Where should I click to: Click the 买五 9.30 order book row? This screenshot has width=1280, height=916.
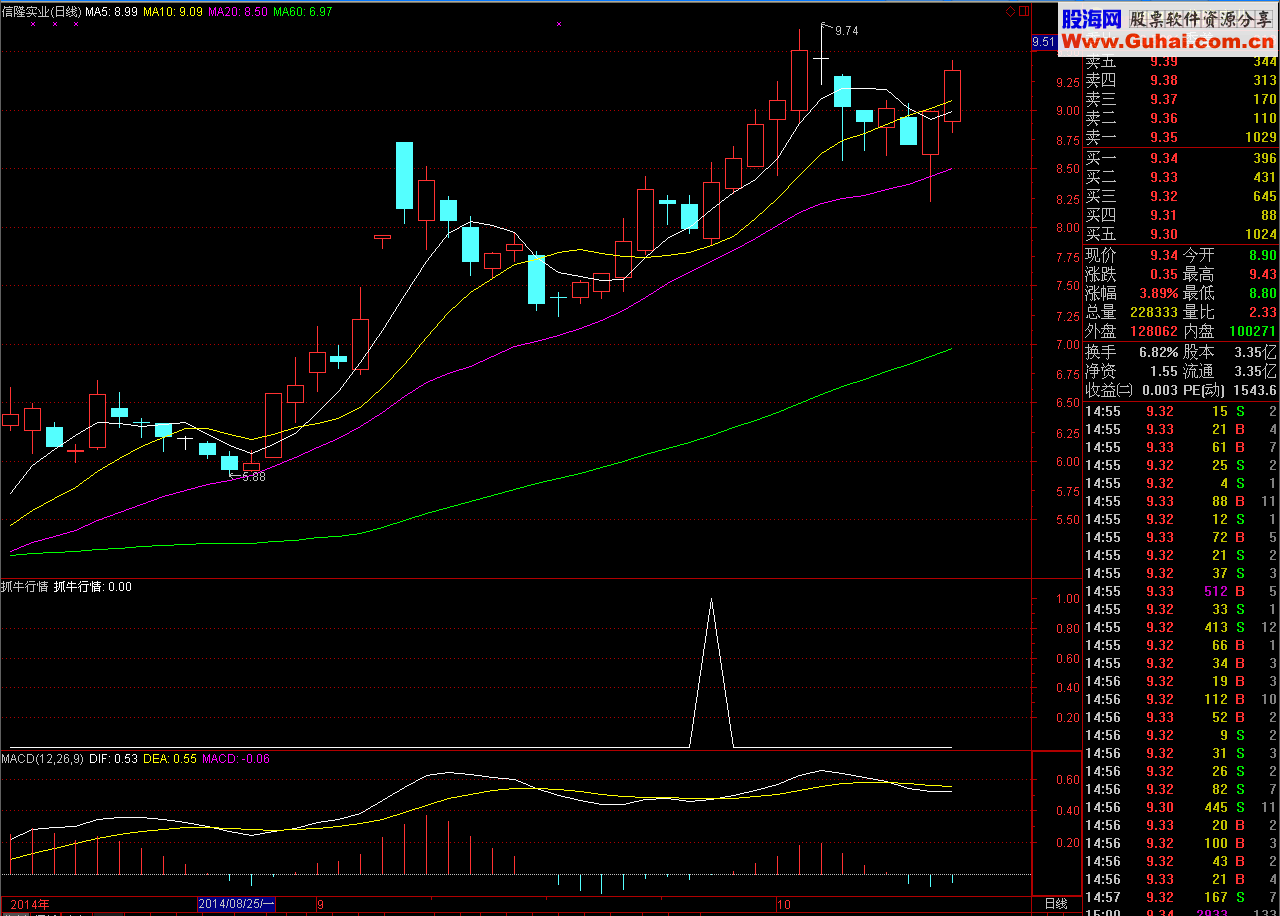[x=1182, y=235]
